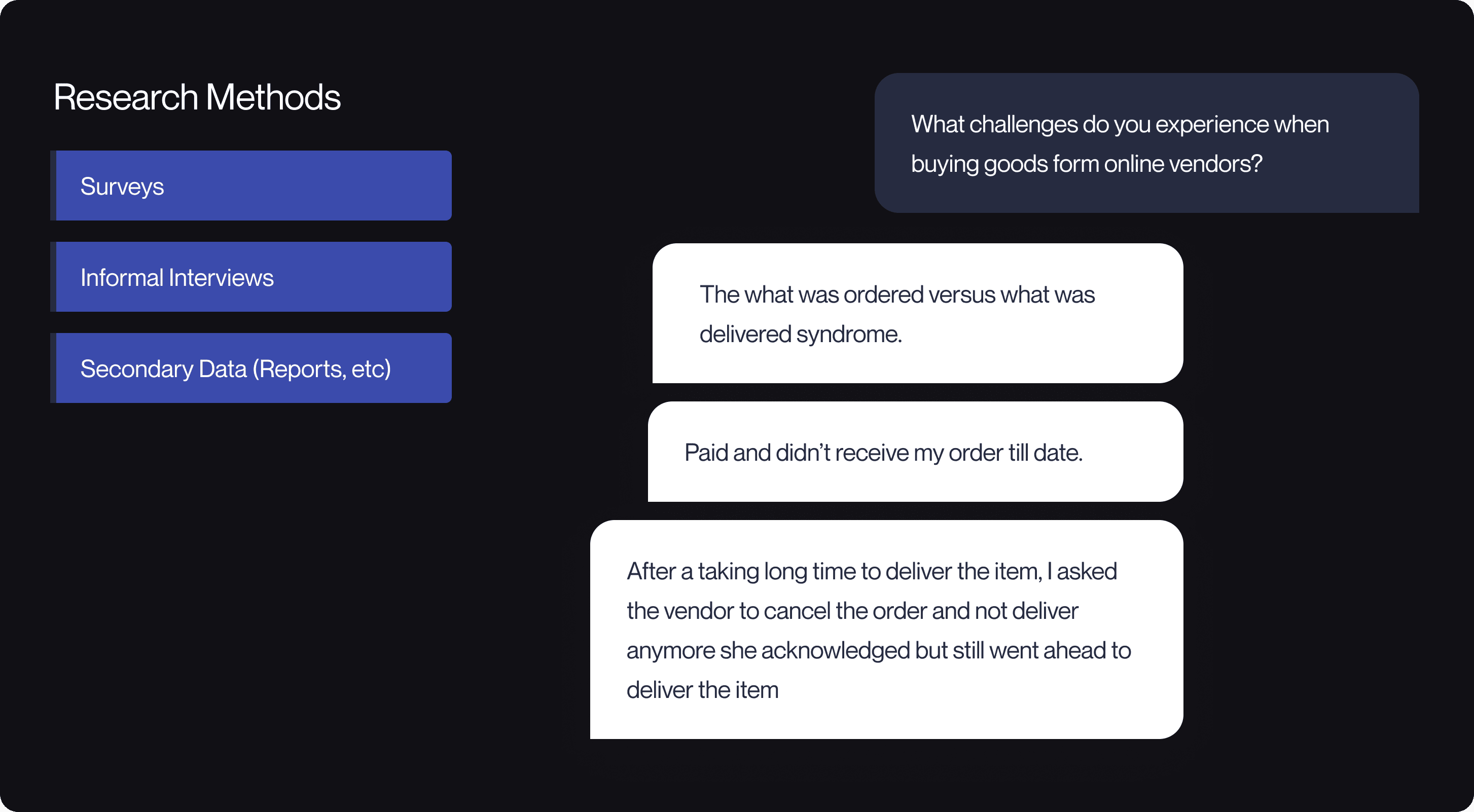1474x812 pixels.
Task: Select the Surveys research method card
Action: (x=251, y=186)
